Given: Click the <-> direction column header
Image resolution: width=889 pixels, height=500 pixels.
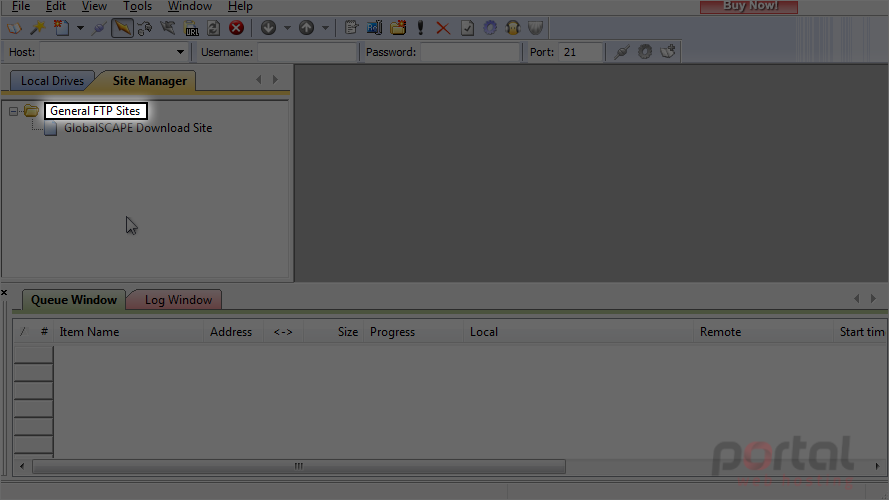Looking at the screenshot, I should click(283, 332).
